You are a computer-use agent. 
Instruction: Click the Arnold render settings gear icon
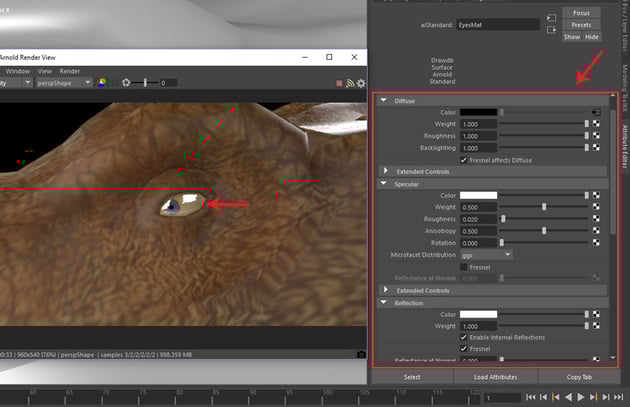(x=361, y=83)
